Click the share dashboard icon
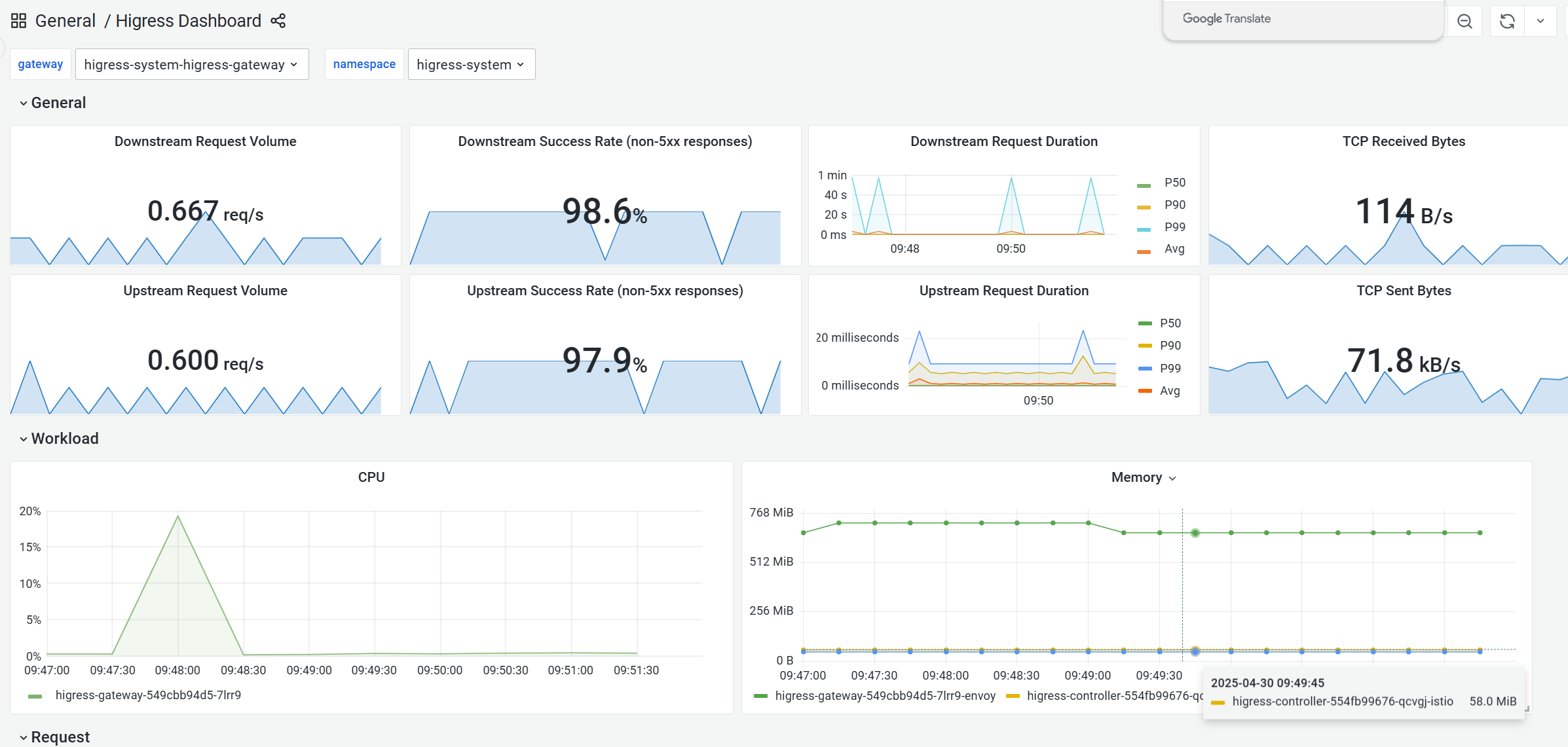 pyautogui.click(x=278, y=21)
